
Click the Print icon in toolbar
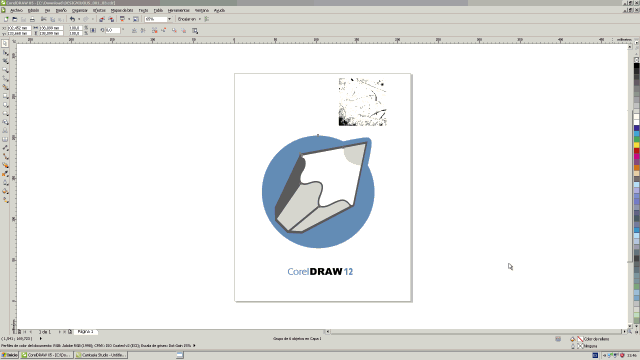point(32,19)
